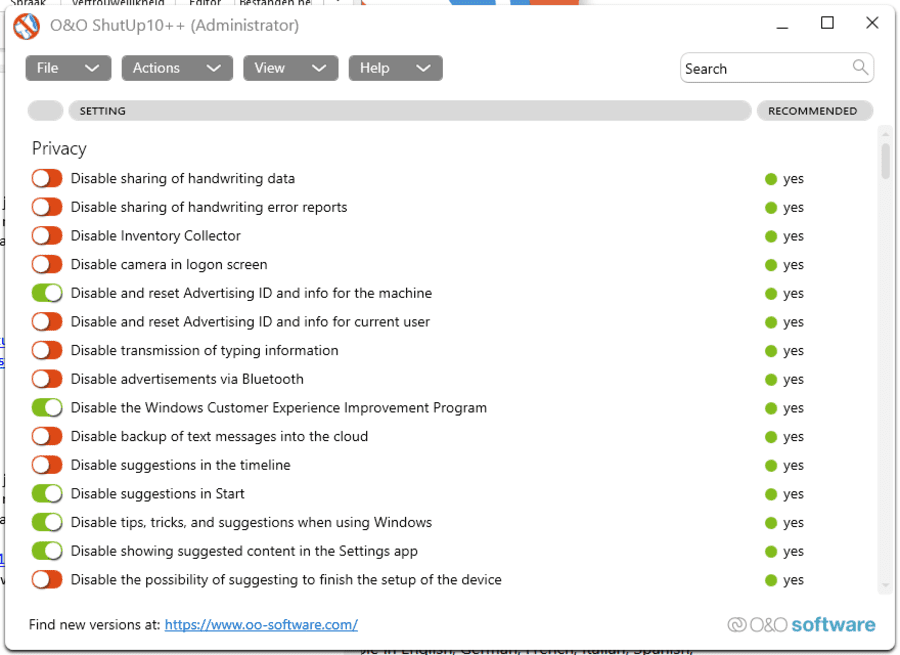This screenshot has width=900, height=655.
Task: Select "Disable transmission of typing information" text
Action: (204, 351)
